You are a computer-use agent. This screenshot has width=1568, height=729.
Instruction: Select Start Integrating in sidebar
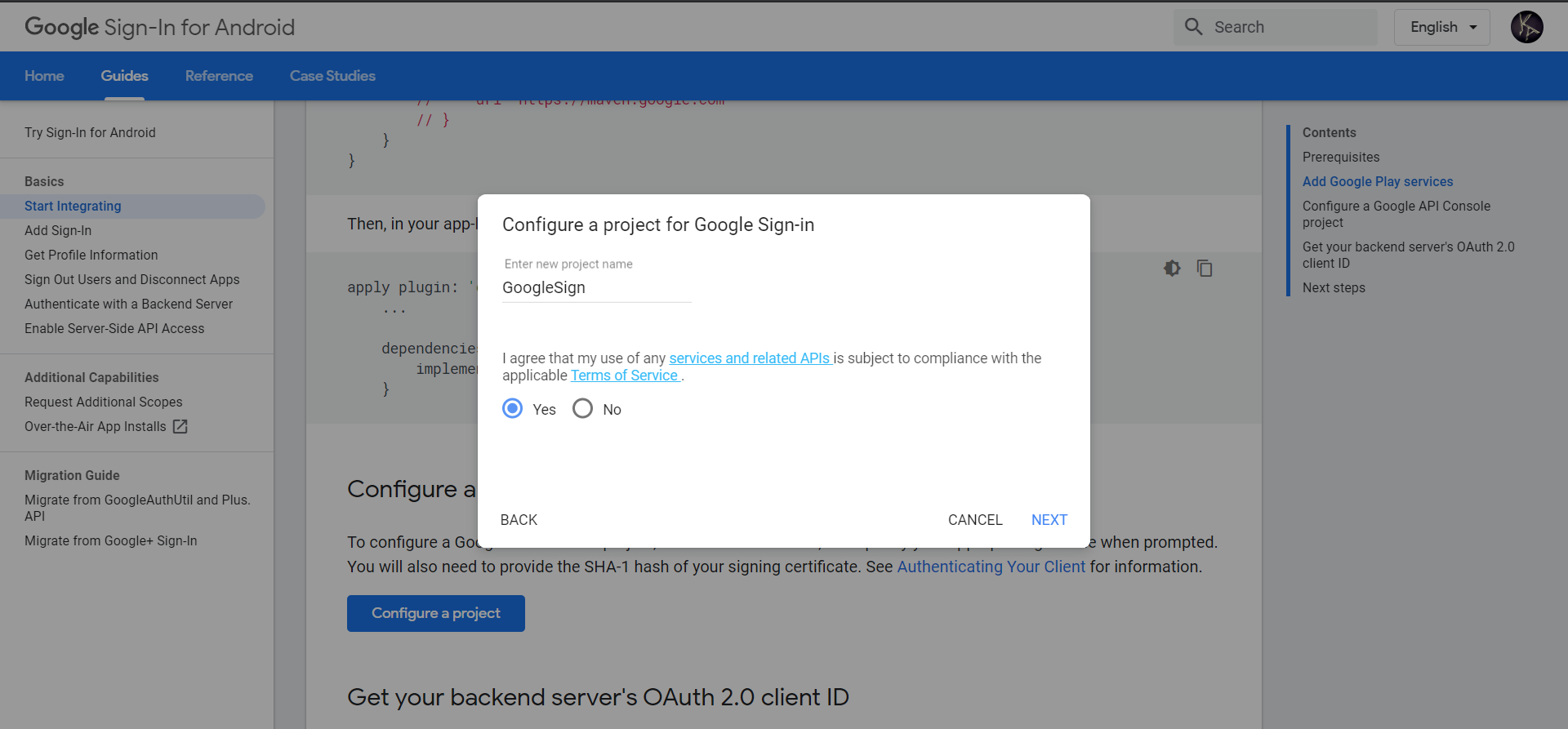(132, 206)
